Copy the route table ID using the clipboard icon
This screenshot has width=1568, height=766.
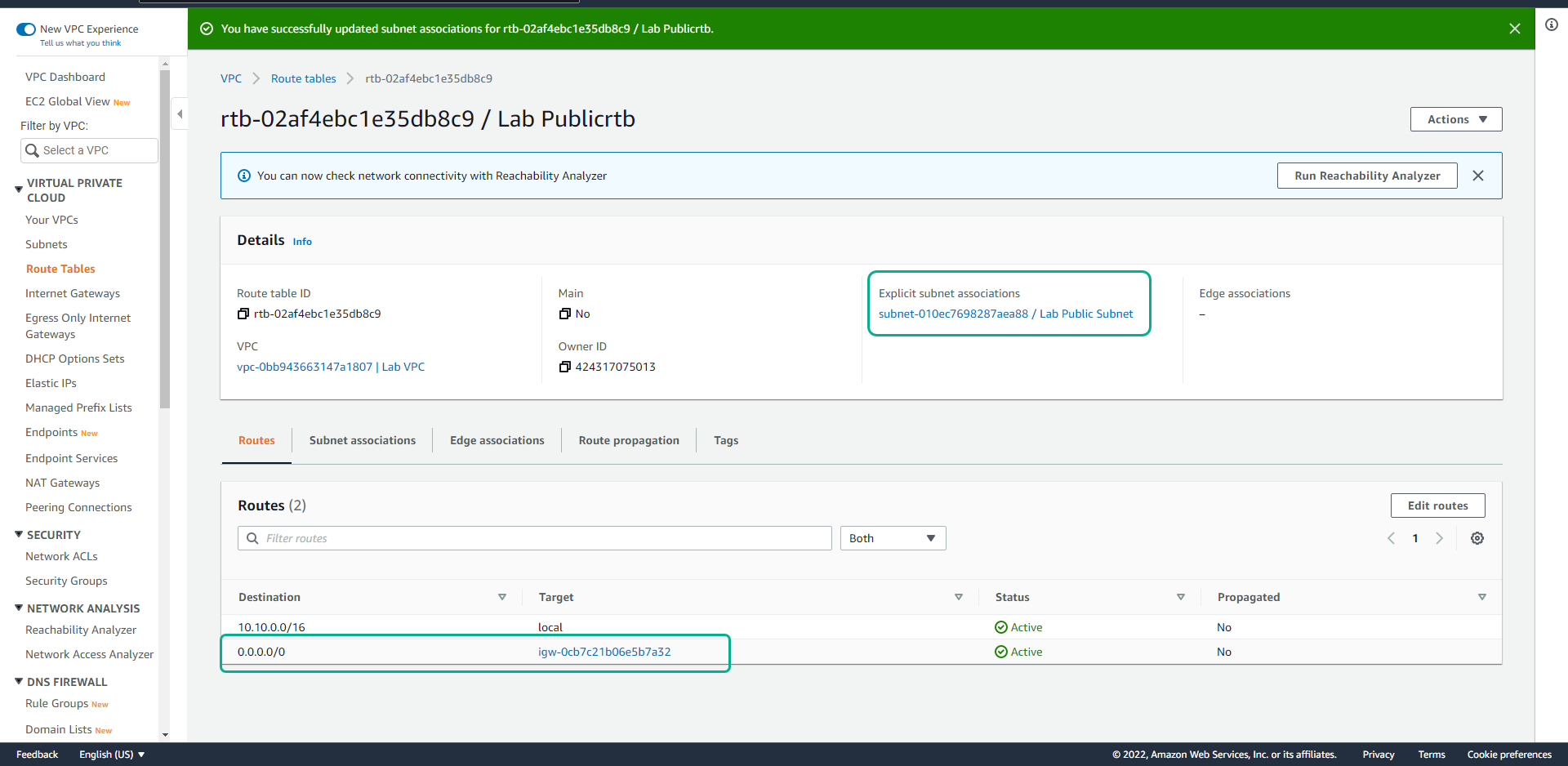pos(243,314)
